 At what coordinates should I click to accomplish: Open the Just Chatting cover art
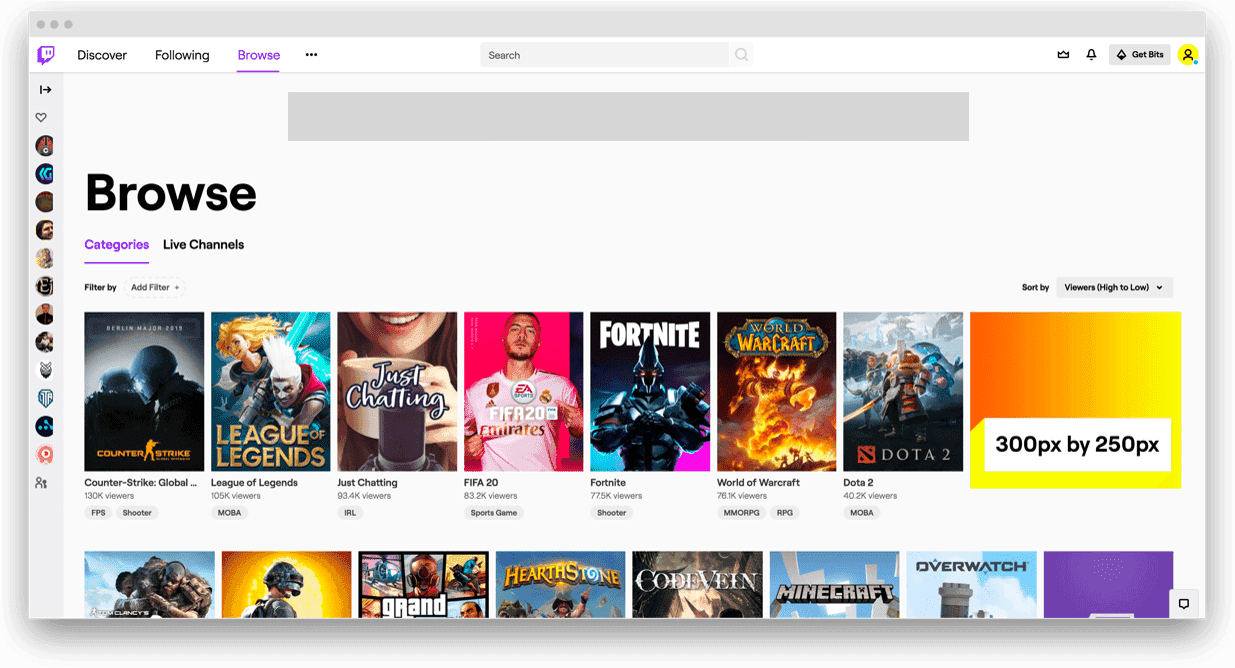point(397,392)
